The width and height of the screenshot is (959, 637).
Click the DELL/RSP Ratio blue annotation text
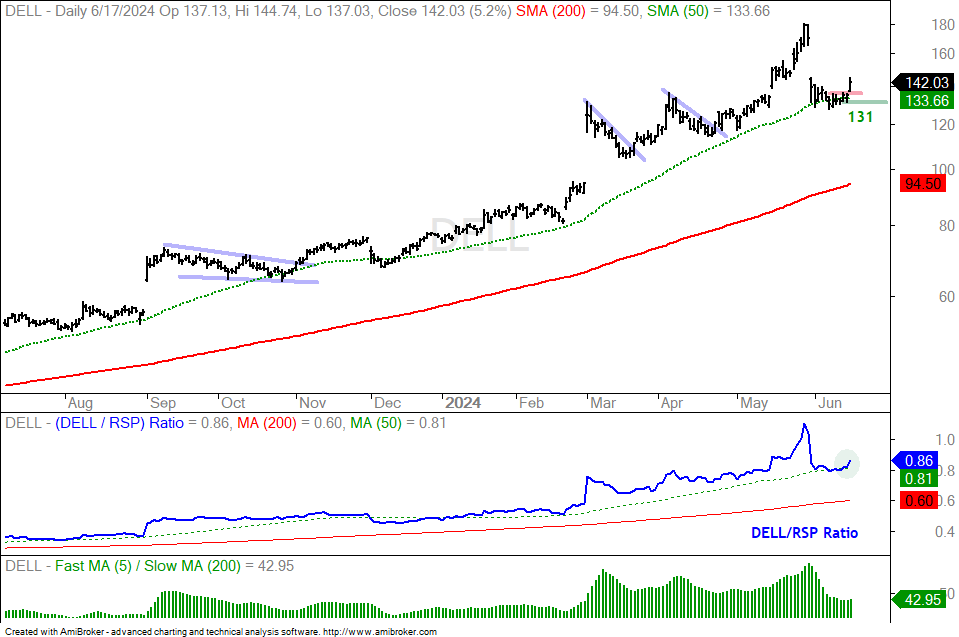(x=804, y=533)
